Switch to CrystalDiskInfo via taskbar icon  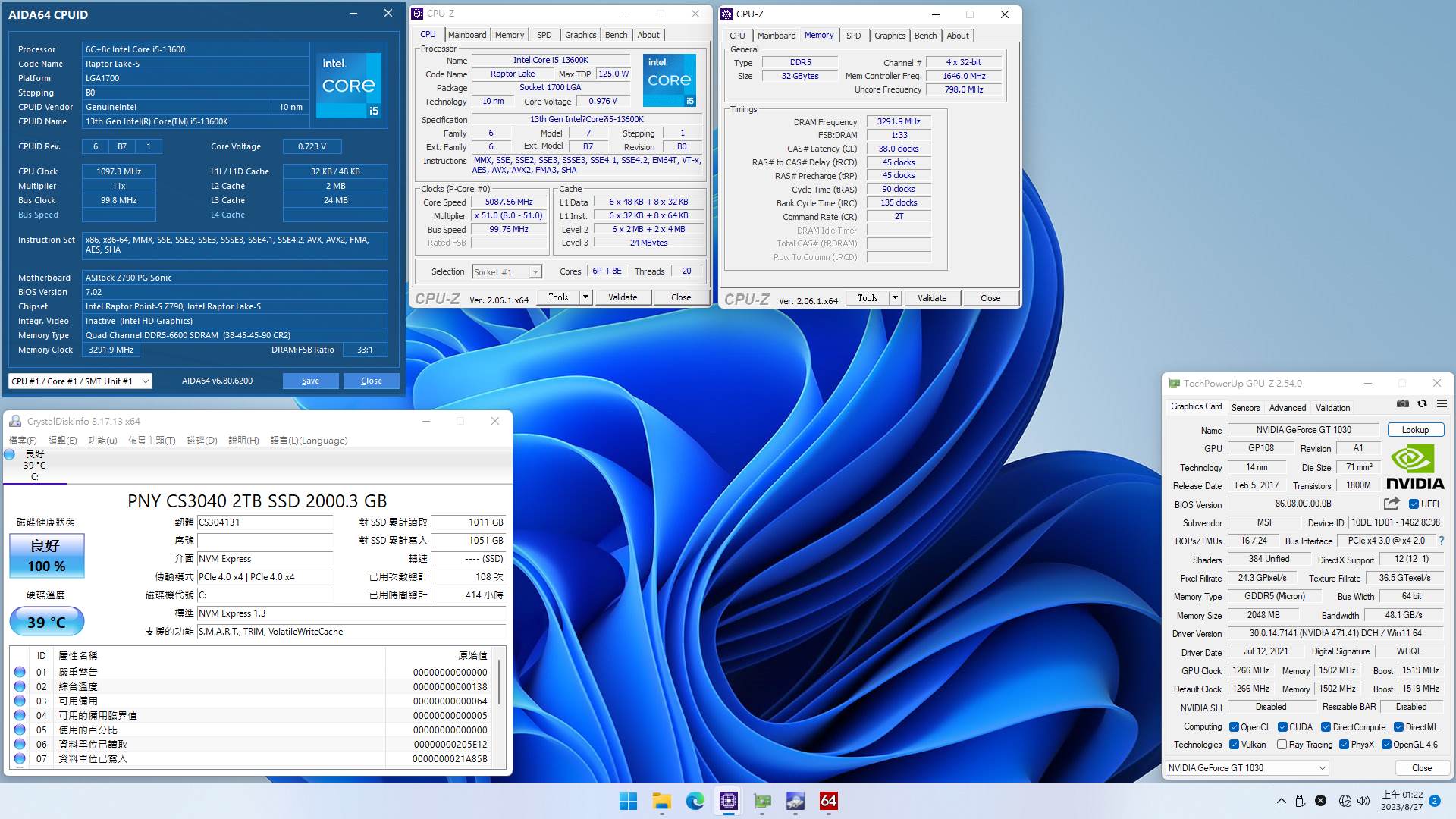(x=795, y=801)
